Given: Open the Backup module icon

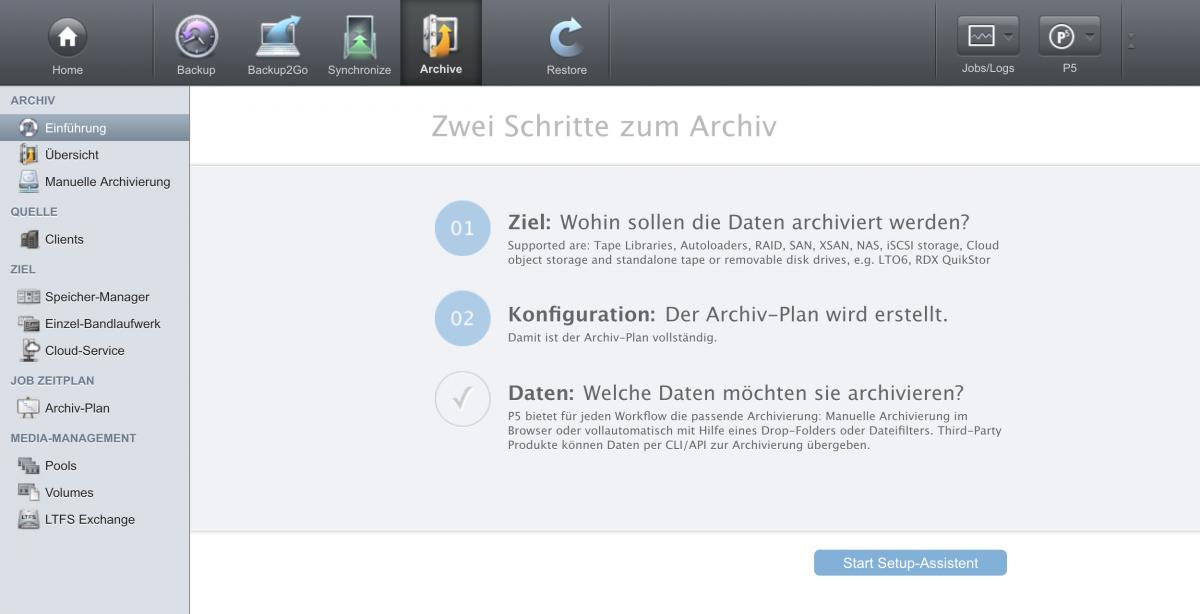Looking at the screenshot, I should pyautogui.click(x=196, y=38).
